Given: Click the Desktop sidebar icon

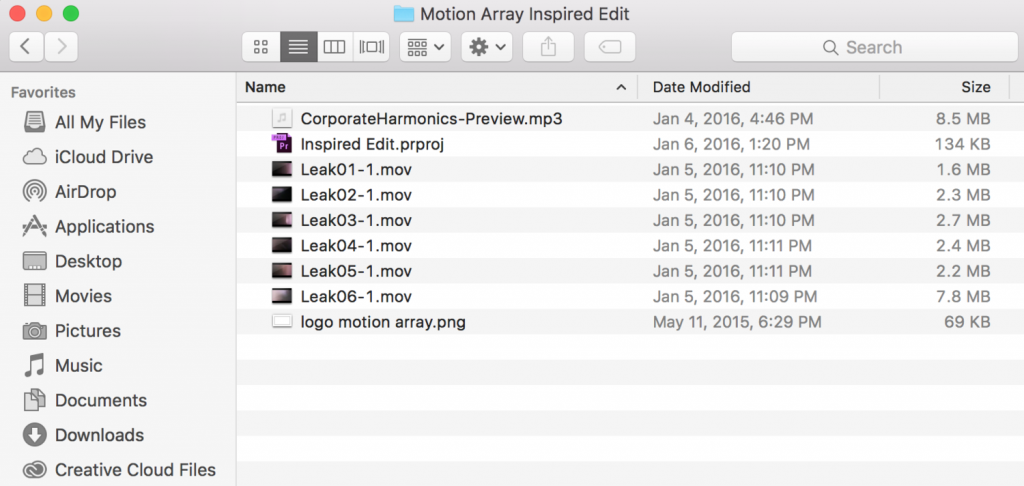Looking at the screenshot, I should (x=35, y=261).
